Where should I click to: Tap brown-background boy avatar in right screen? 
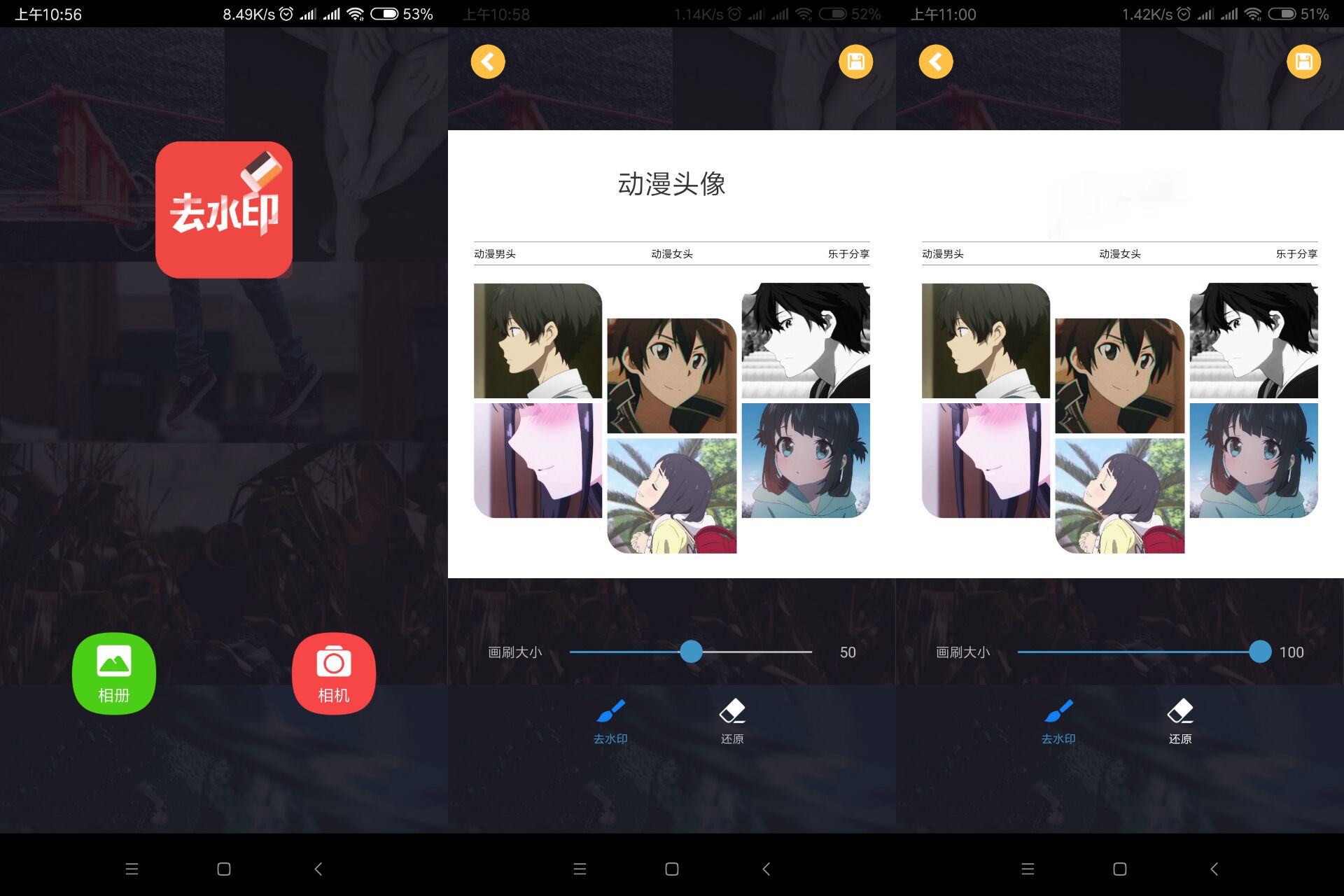click(x=1120, y=376)
